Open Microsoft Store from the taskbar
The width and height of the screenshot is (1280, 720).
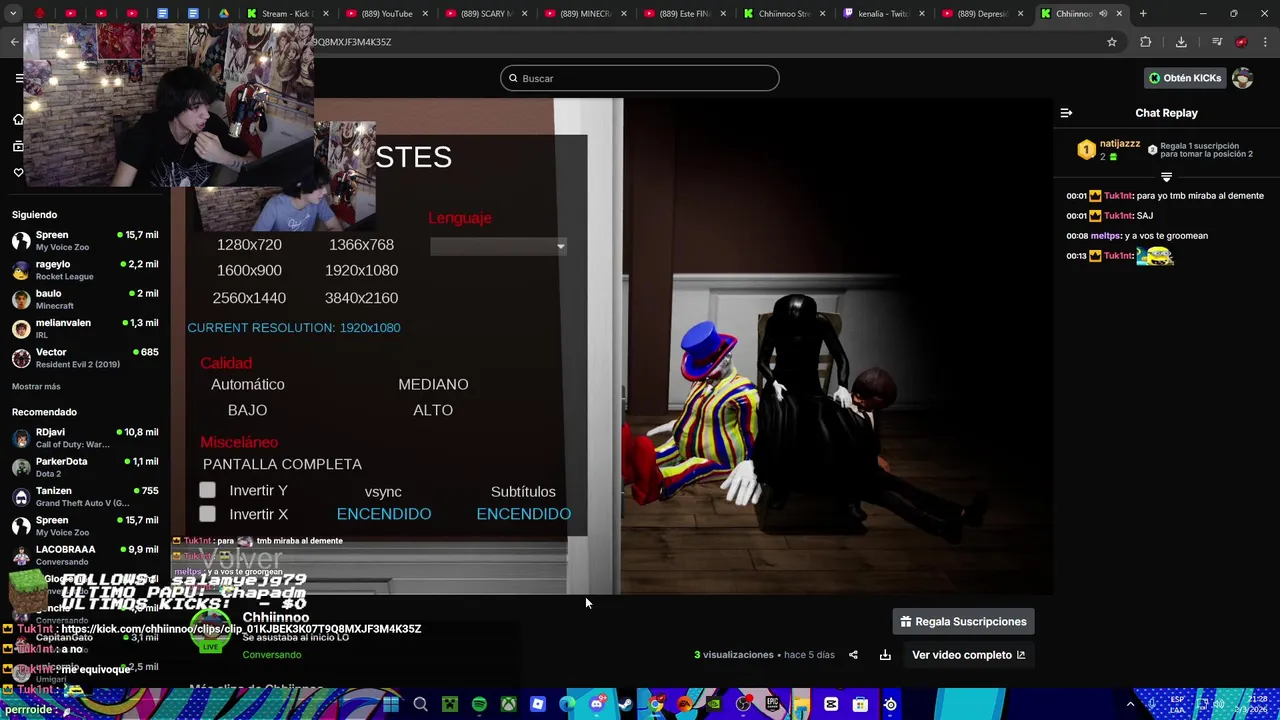tap(860, 705)
